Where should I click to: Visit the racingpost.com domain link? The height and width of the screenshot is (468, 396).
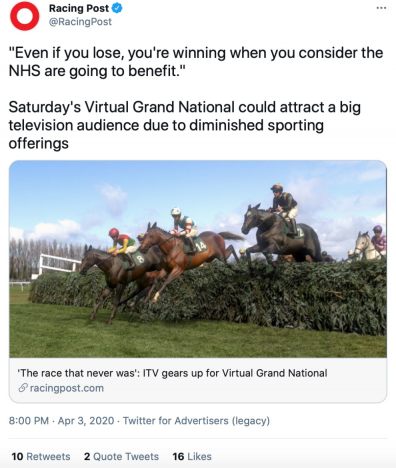click(67, 388)
